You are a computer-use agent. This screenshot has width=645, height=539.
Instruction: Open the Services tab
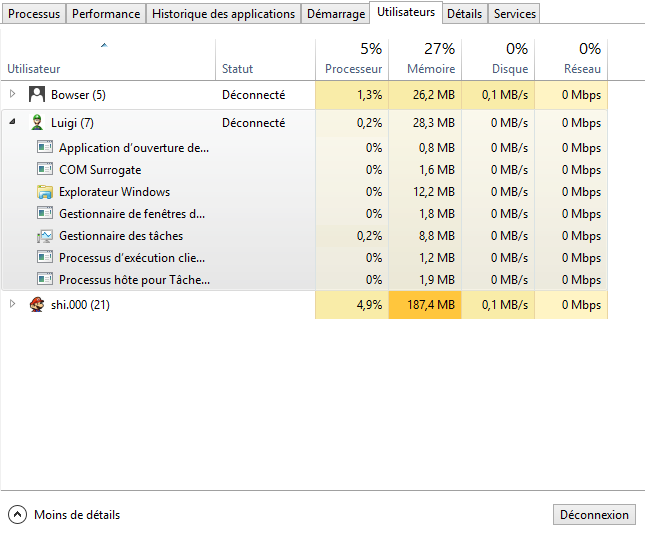pos(514,14)
